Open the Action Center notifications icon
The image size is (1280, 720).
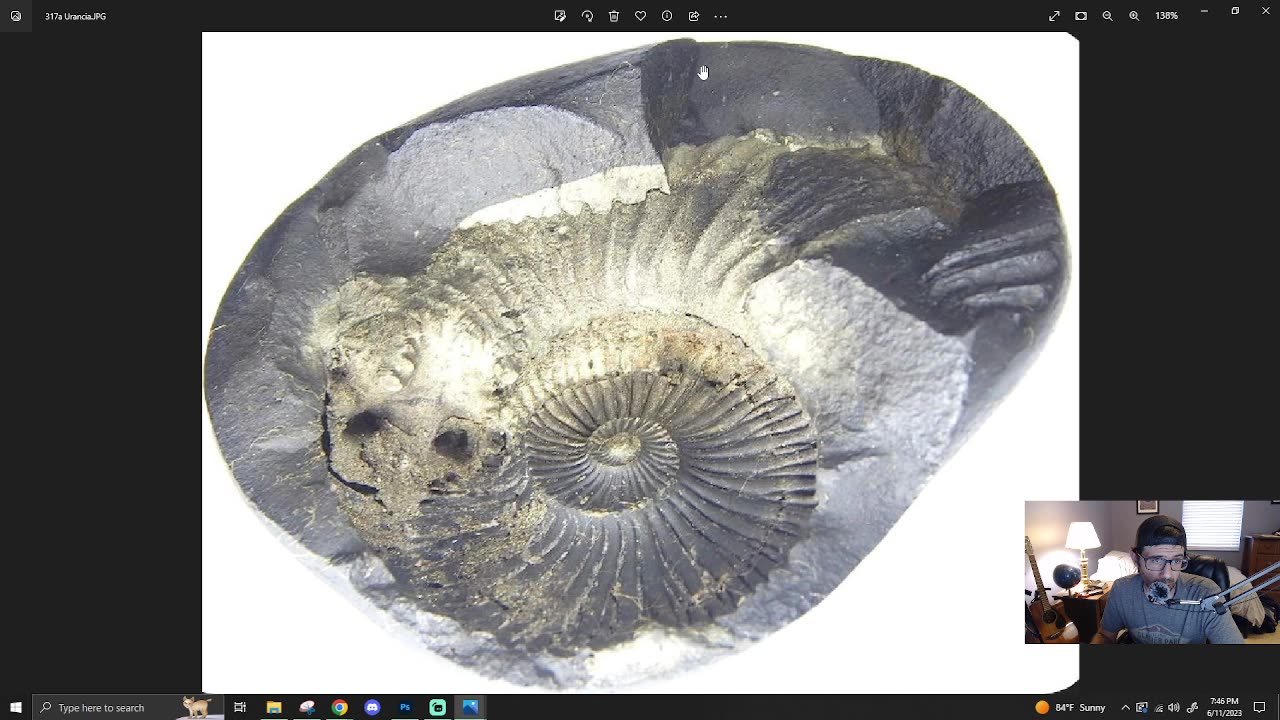point(1260,707)
